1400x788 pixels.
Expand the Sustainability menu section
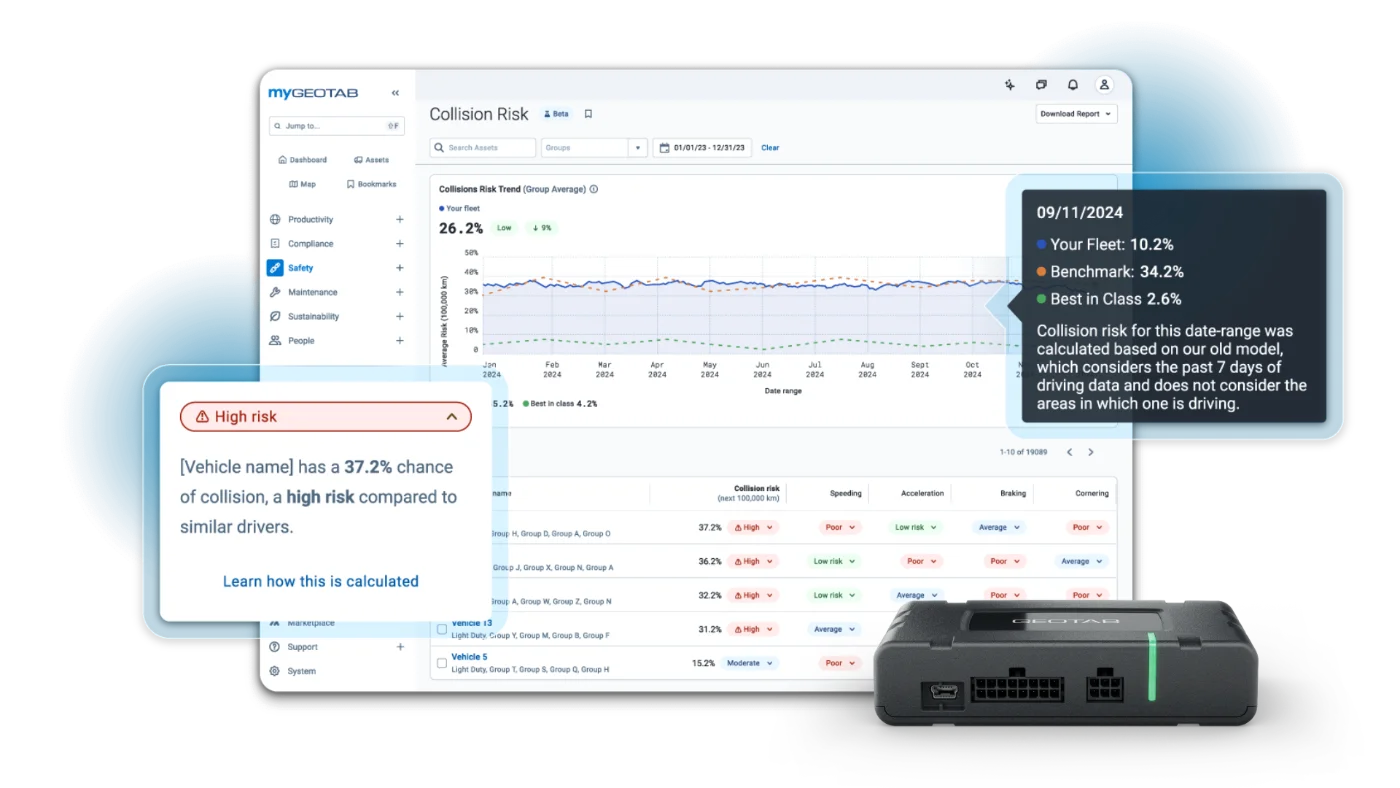pos(400,316)
